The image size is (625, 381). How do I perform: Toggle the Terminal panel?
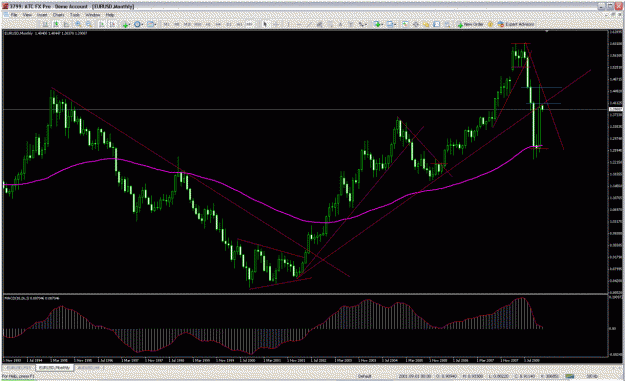436,24
